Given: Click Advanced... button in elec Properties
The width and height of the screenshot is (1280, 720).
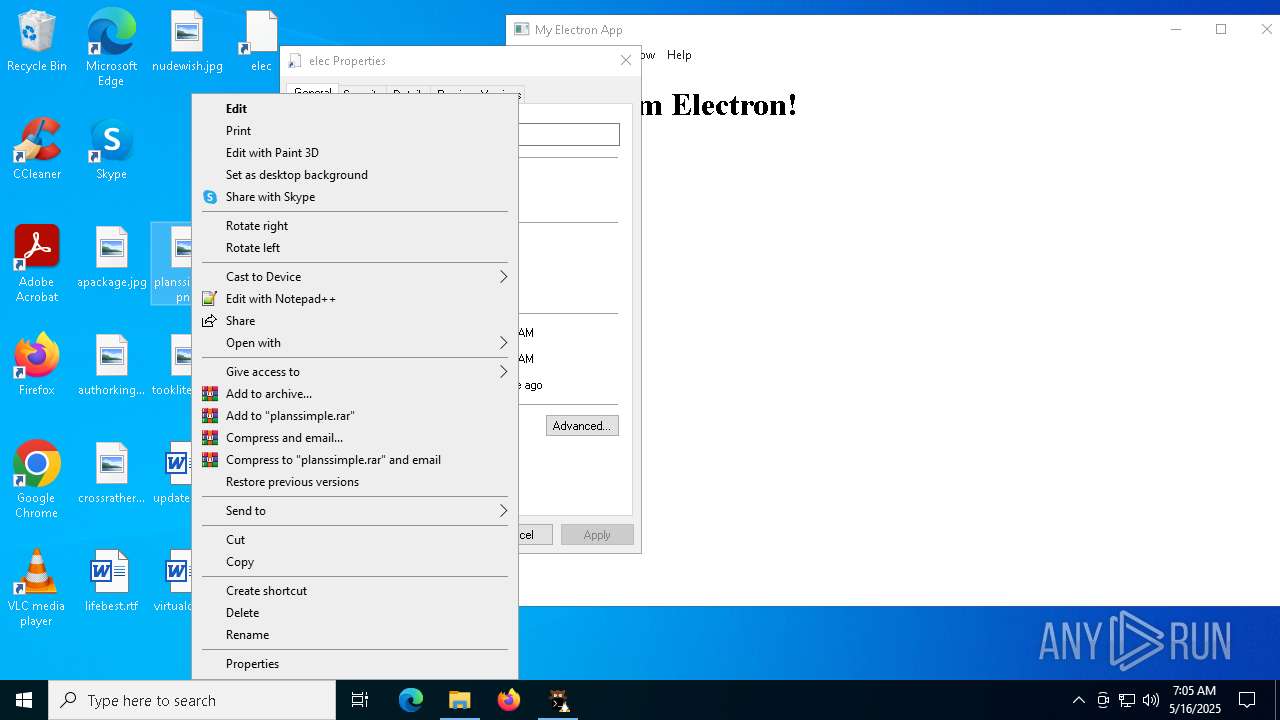Looking at the screenshot, I should pyautogui.click(x=582, y=426).
